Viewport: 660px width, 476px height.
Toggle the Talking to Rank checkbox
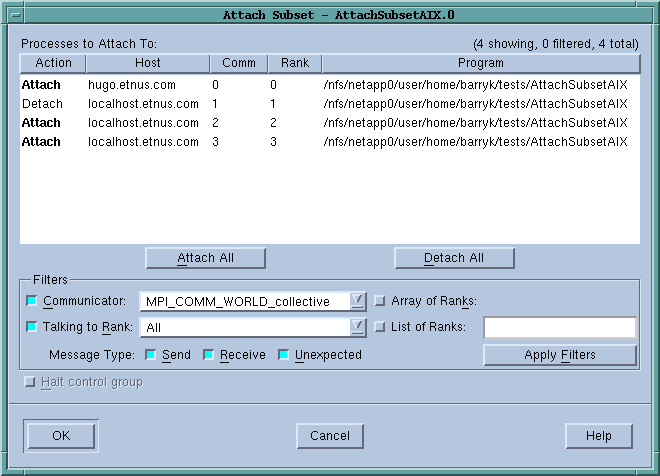[x=31, y=327]
